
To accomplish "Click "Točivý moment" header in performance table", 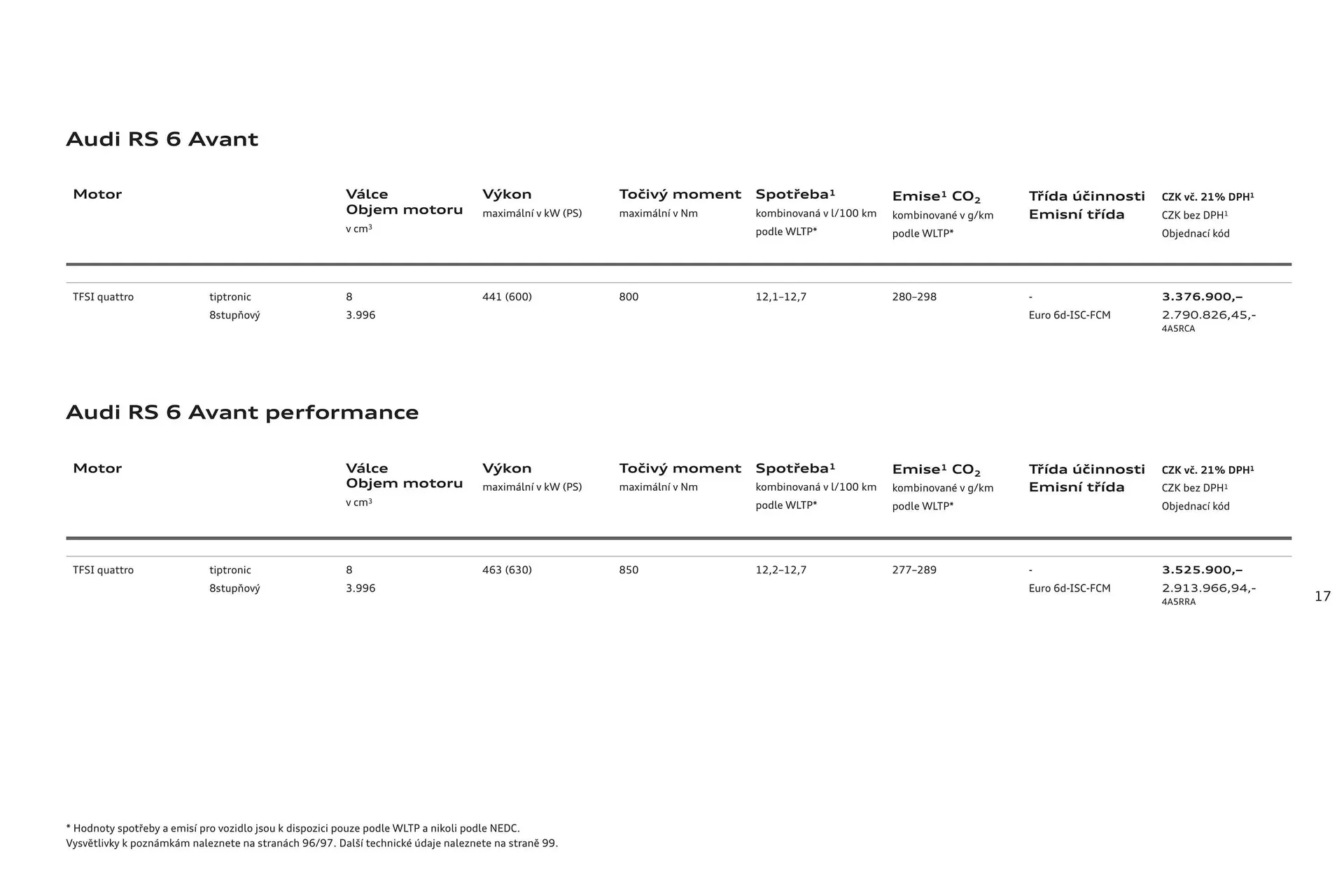I will point(680,468).
